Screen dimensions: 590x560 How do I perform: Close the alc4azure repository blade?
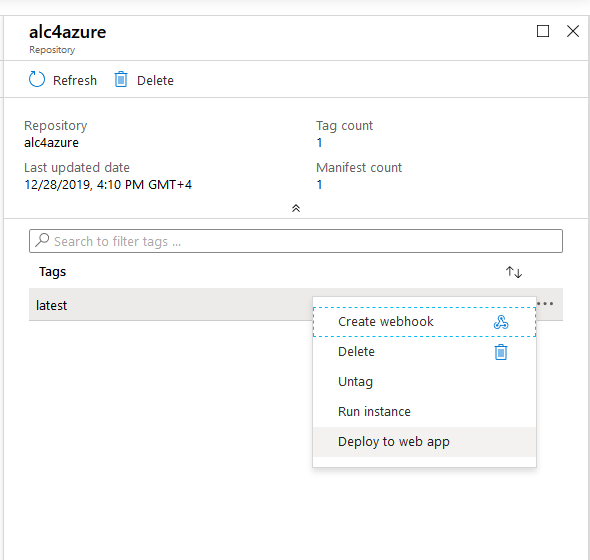pos(573,31)
